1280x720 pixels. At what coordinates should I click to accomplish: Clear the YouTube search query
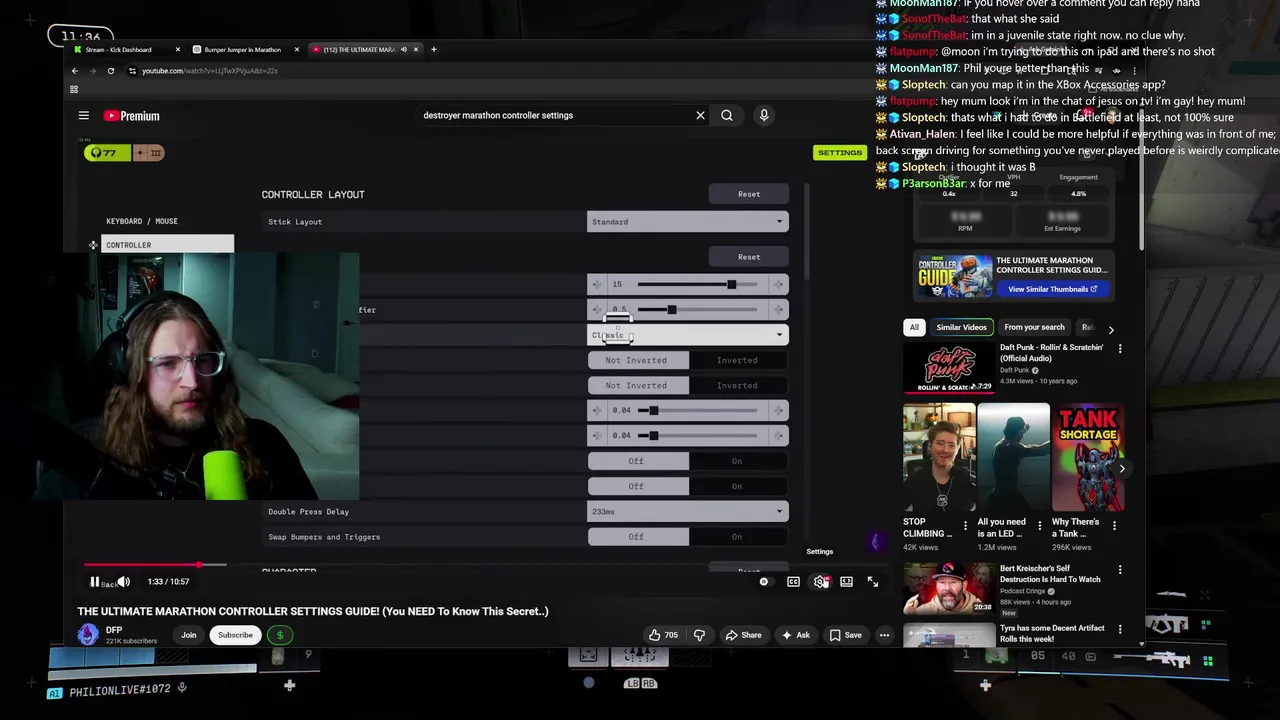click(700, 115)
